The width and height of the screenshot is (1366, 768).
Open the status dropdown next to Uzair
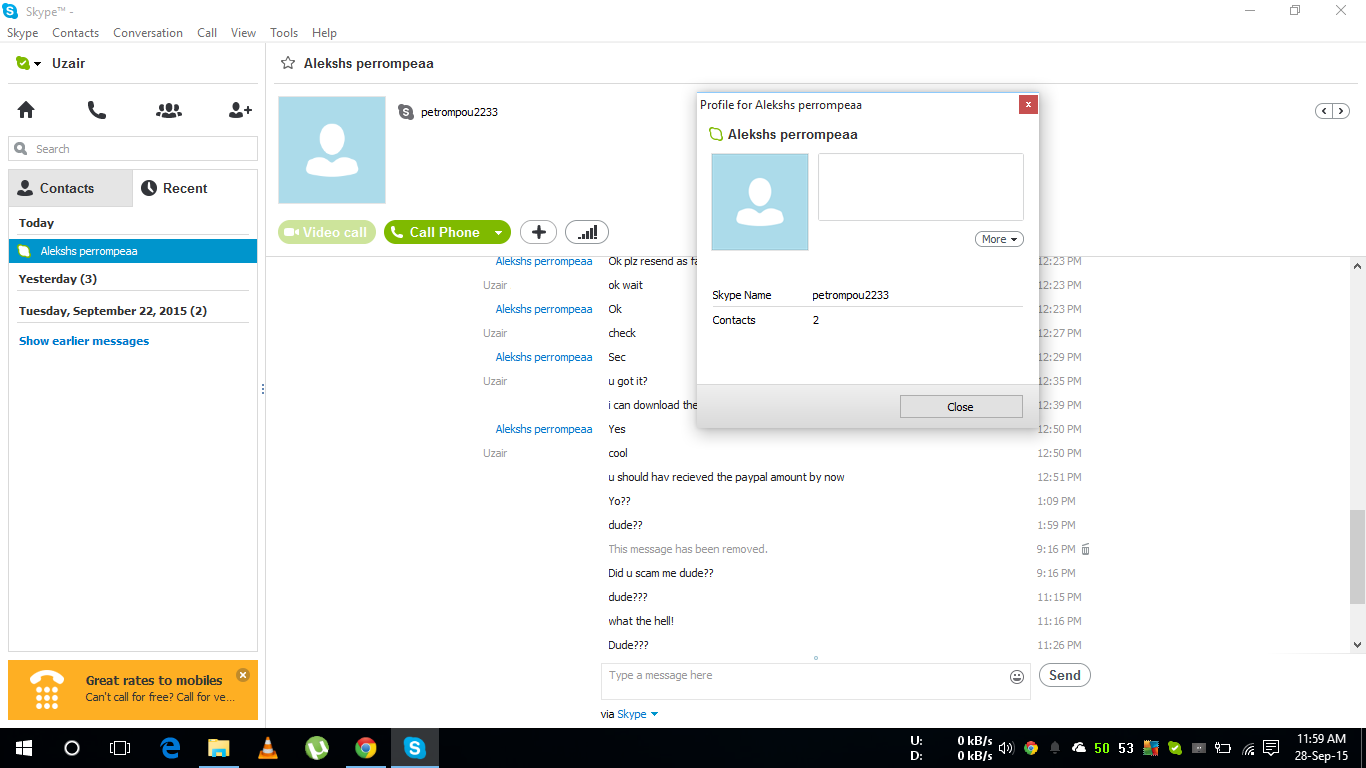pos(29,63)
